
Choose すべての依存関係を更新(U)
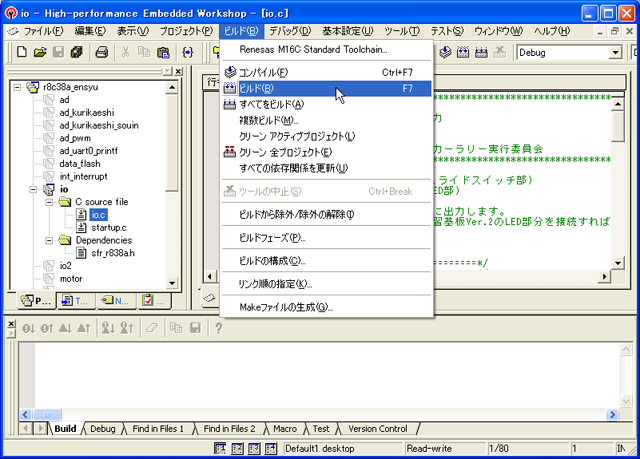pyautogui.click(x=326, y=168)
